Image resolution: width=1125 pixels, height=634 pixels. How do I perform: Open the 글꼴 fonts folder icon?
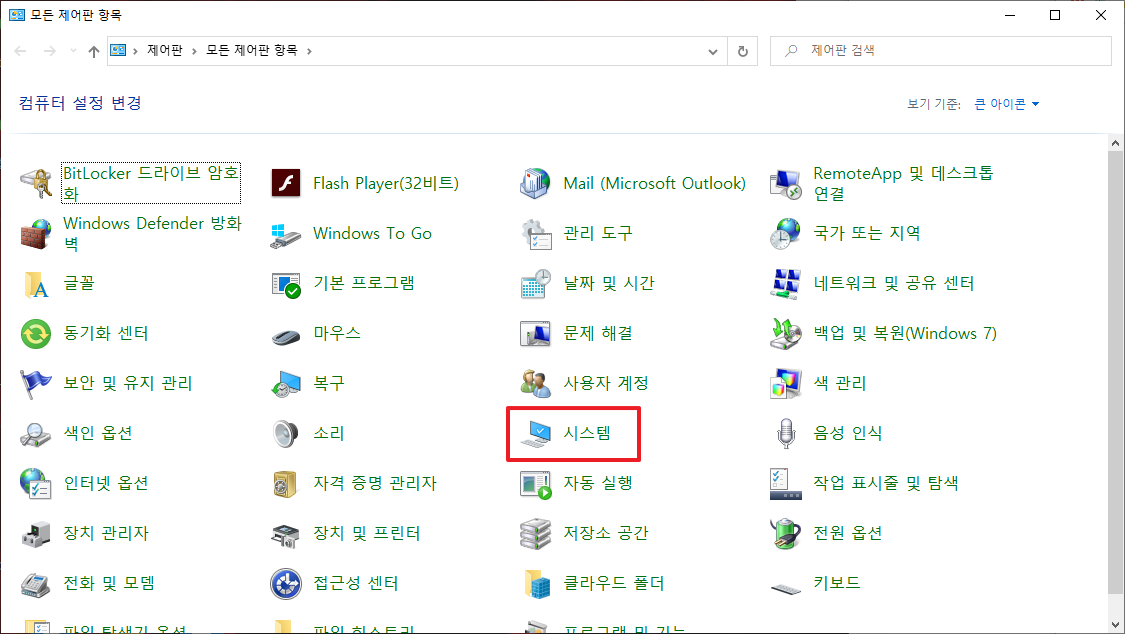point(36,284)
